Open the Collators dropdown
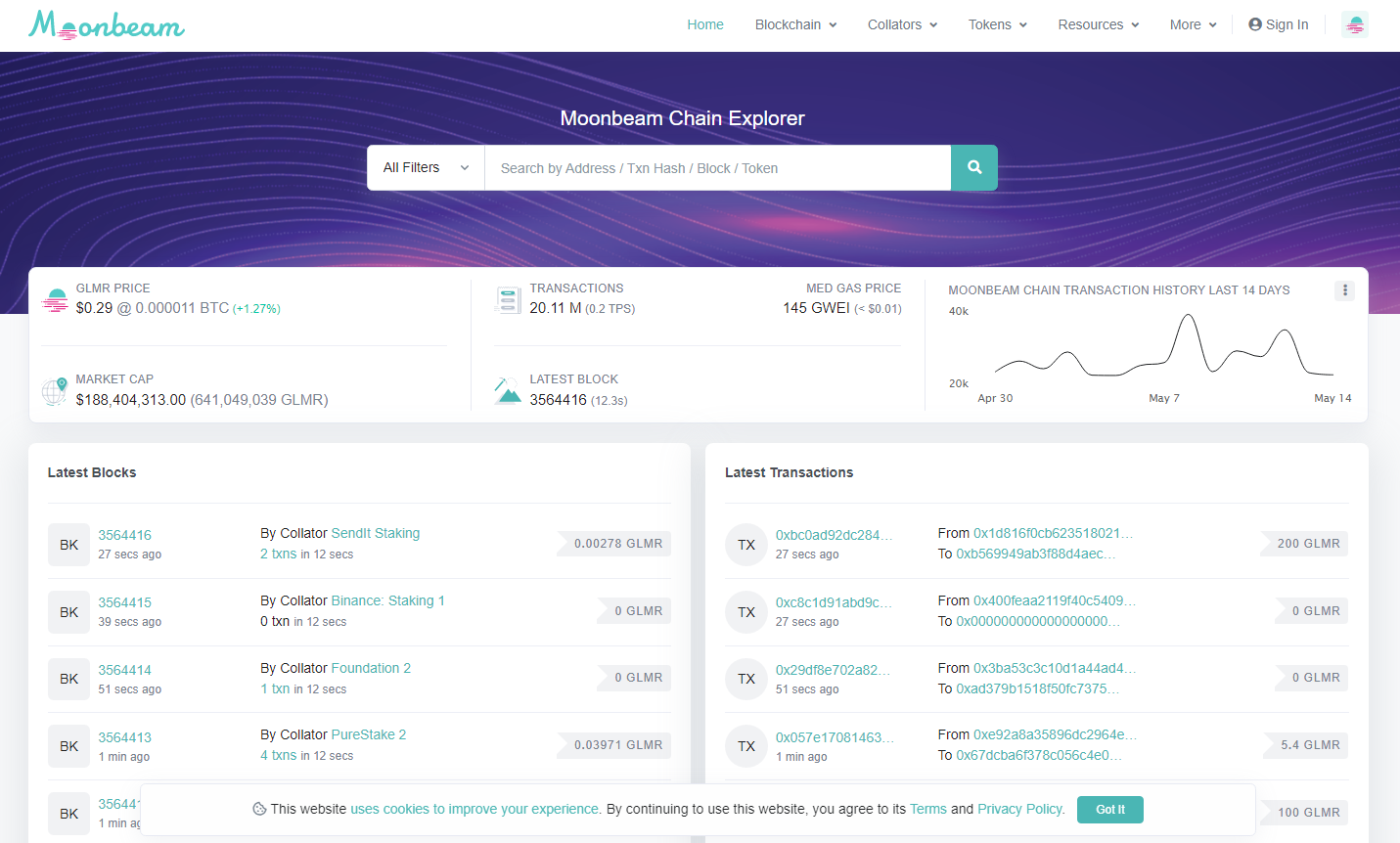 pyautogui.click(x=902, y=24)
